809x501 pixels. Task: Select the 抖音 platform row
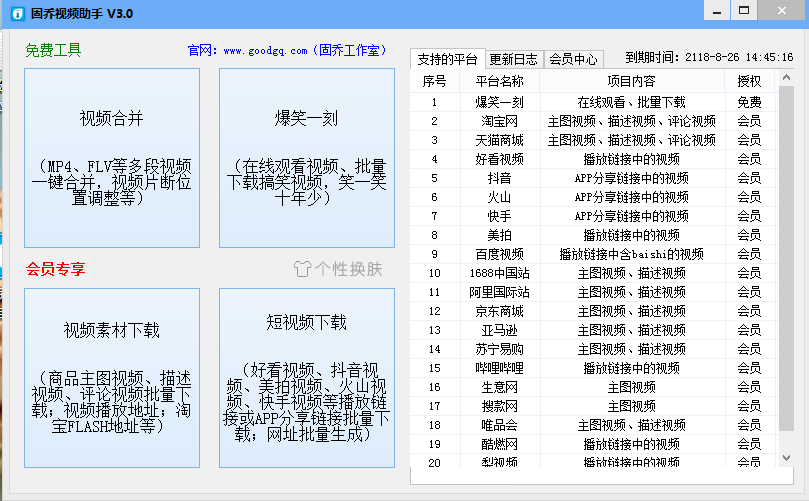(x=593, y=178)
